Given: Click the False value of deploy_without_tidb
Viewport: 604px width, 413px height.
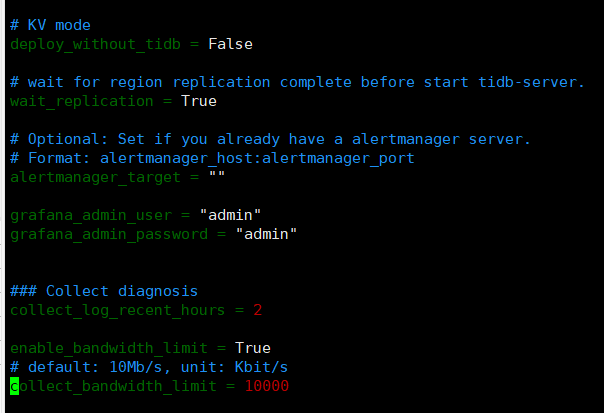Looking at the screenshot, I should tap(230, 43).
